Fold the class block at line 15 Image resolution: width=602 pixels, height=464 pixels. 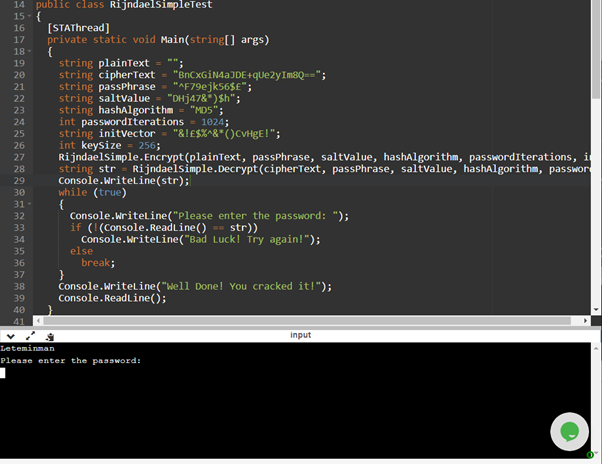[30, 16]
